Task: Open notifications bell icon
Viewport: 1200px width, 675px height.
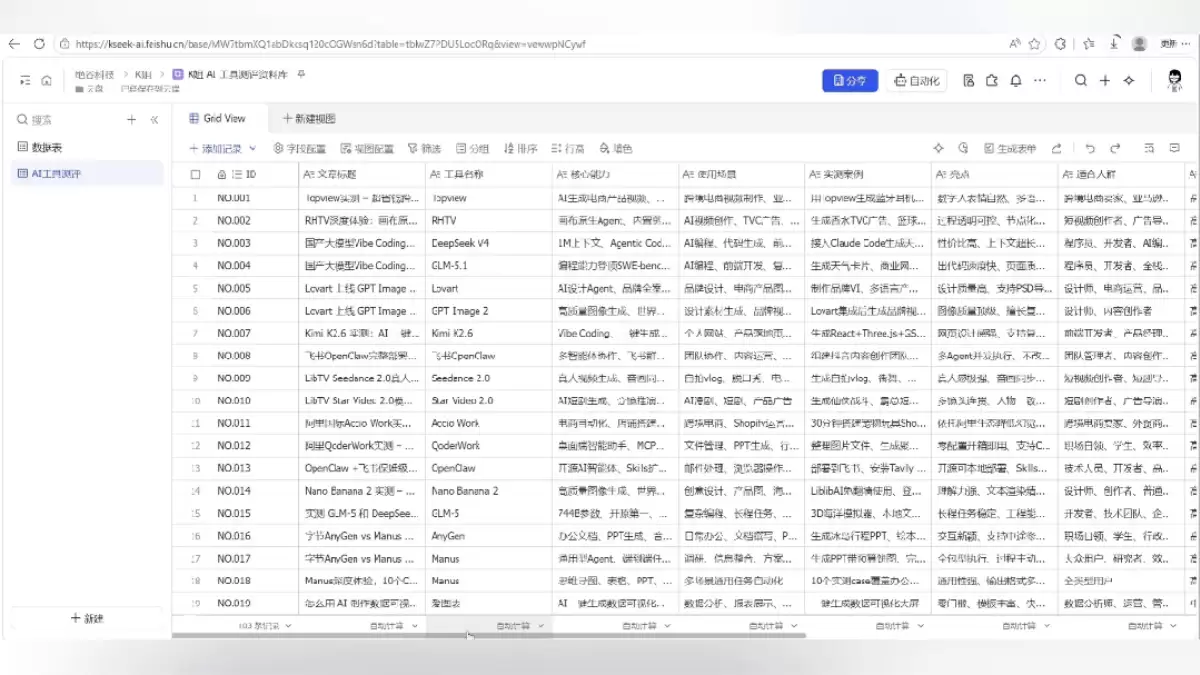Action: point(1016,81)
